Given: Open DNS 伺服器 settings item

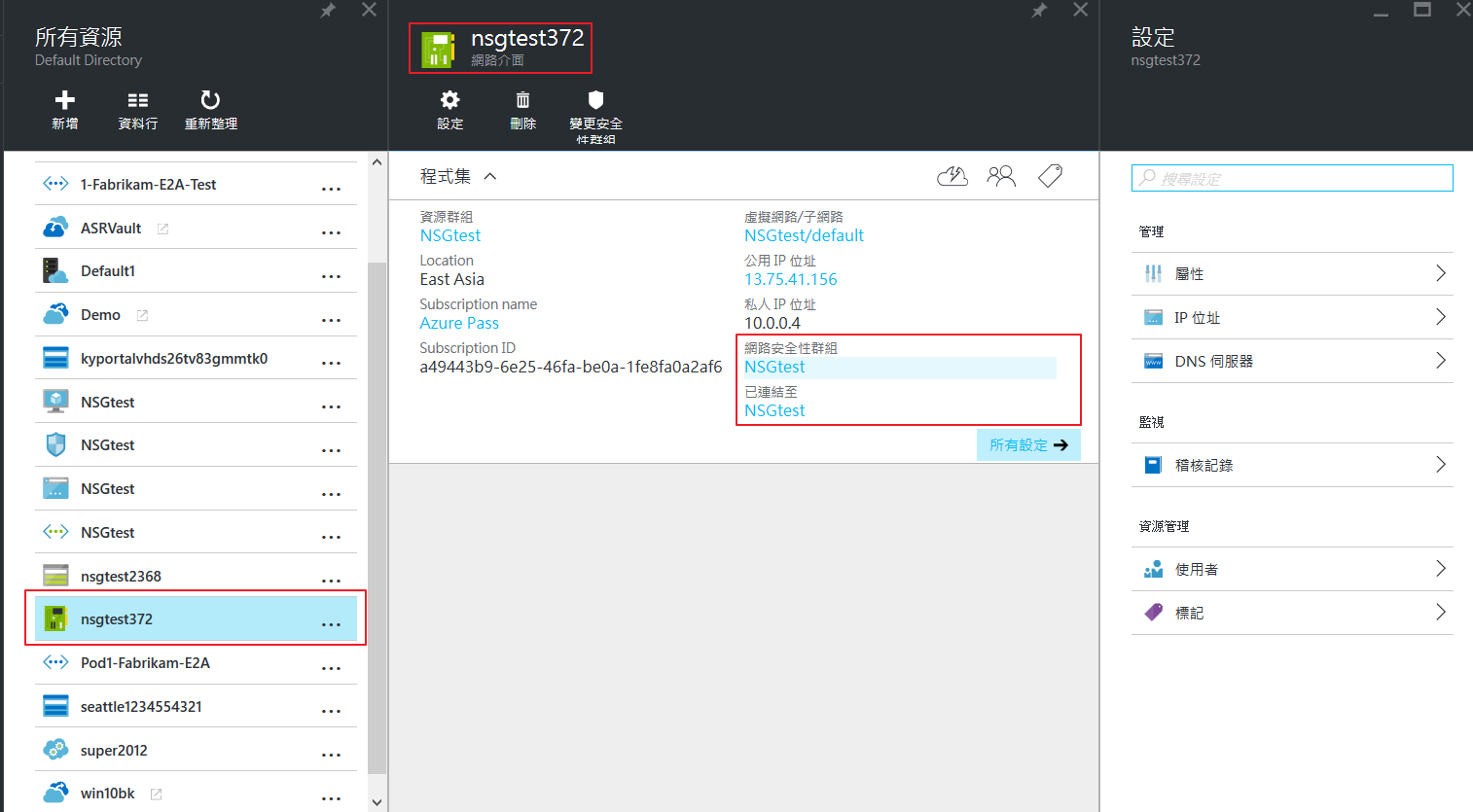Looking at the screenshot, I should pos(1292,361).
